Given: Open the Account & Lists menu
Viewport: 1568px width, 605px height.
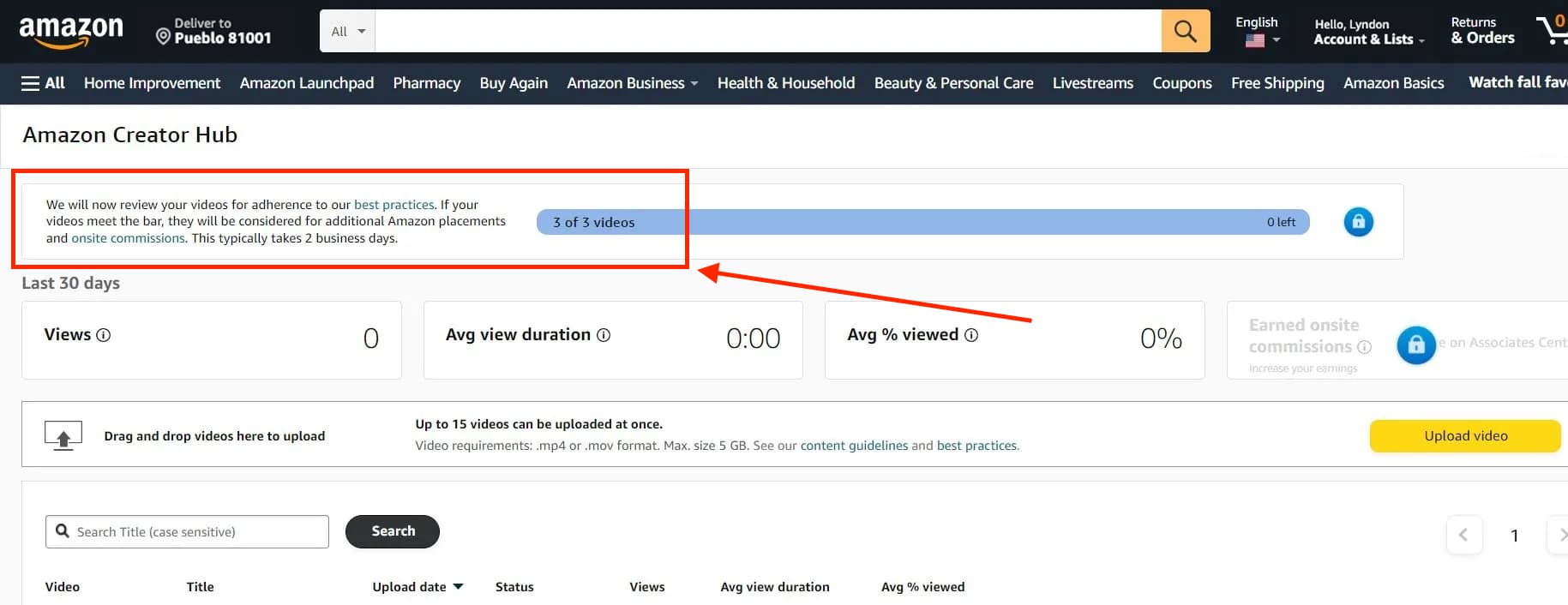Looking at the screenshot, I should pos(1369,32).
